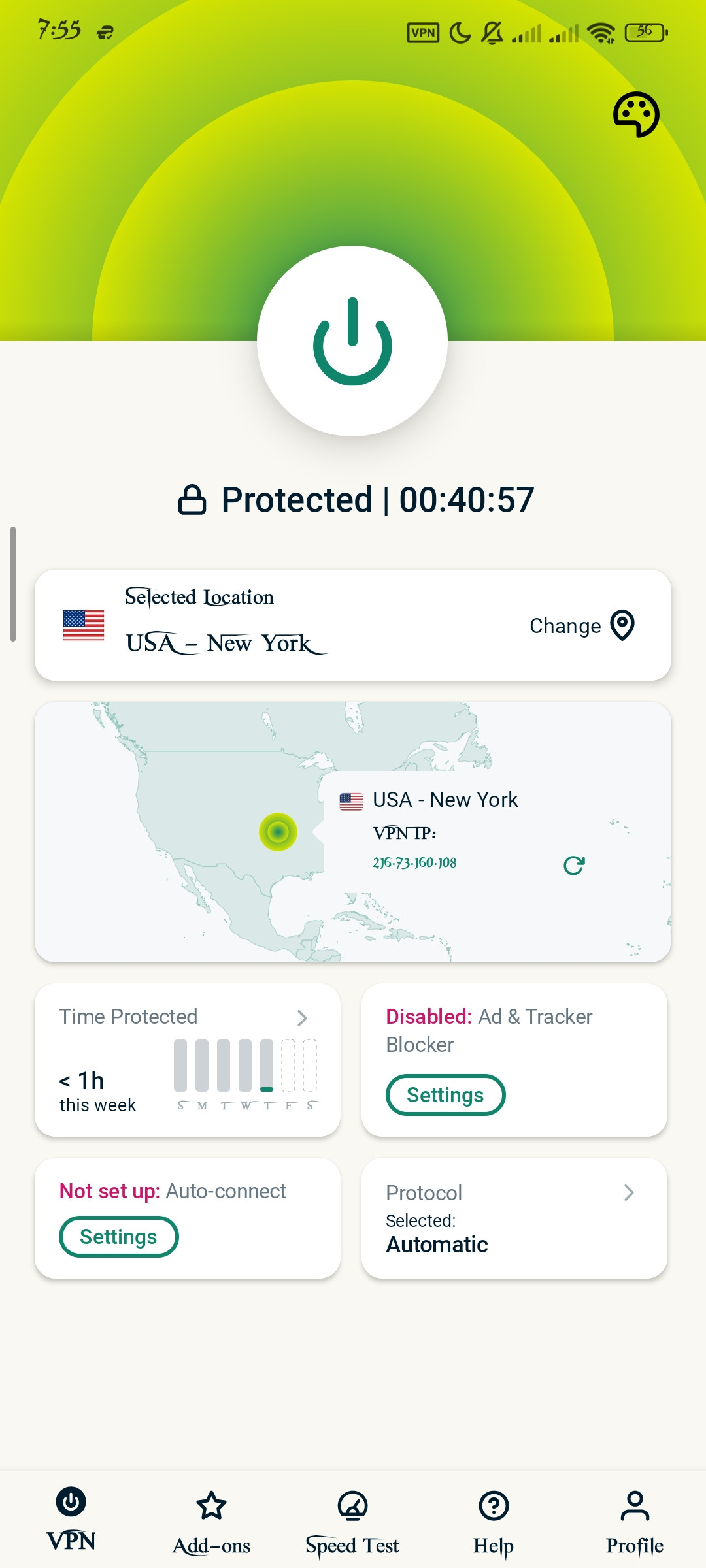This screenshot has width=706, height=1568.
Task: Expand Time Protected details chevron
Action: pos(302,1018)
